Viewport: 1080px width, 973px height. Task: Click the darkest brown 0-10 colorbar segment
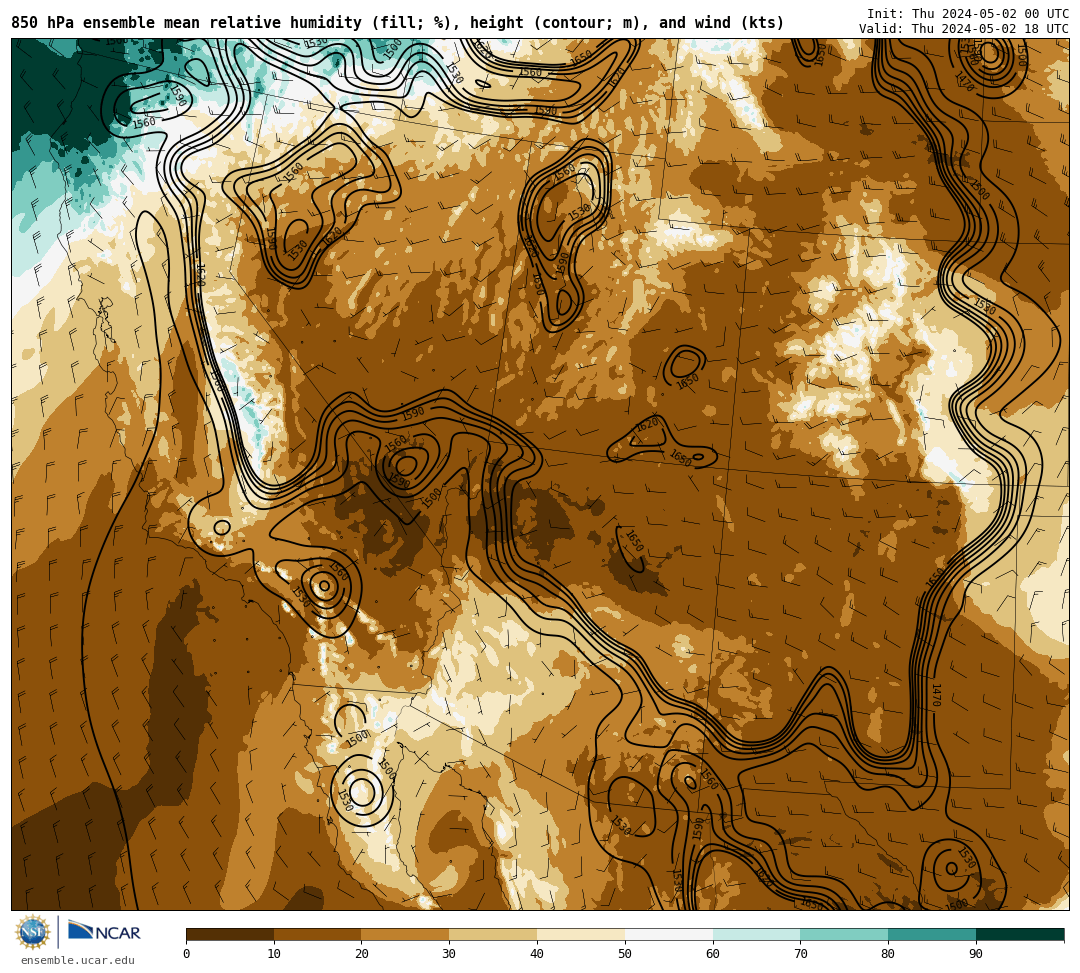click(230, 934)
